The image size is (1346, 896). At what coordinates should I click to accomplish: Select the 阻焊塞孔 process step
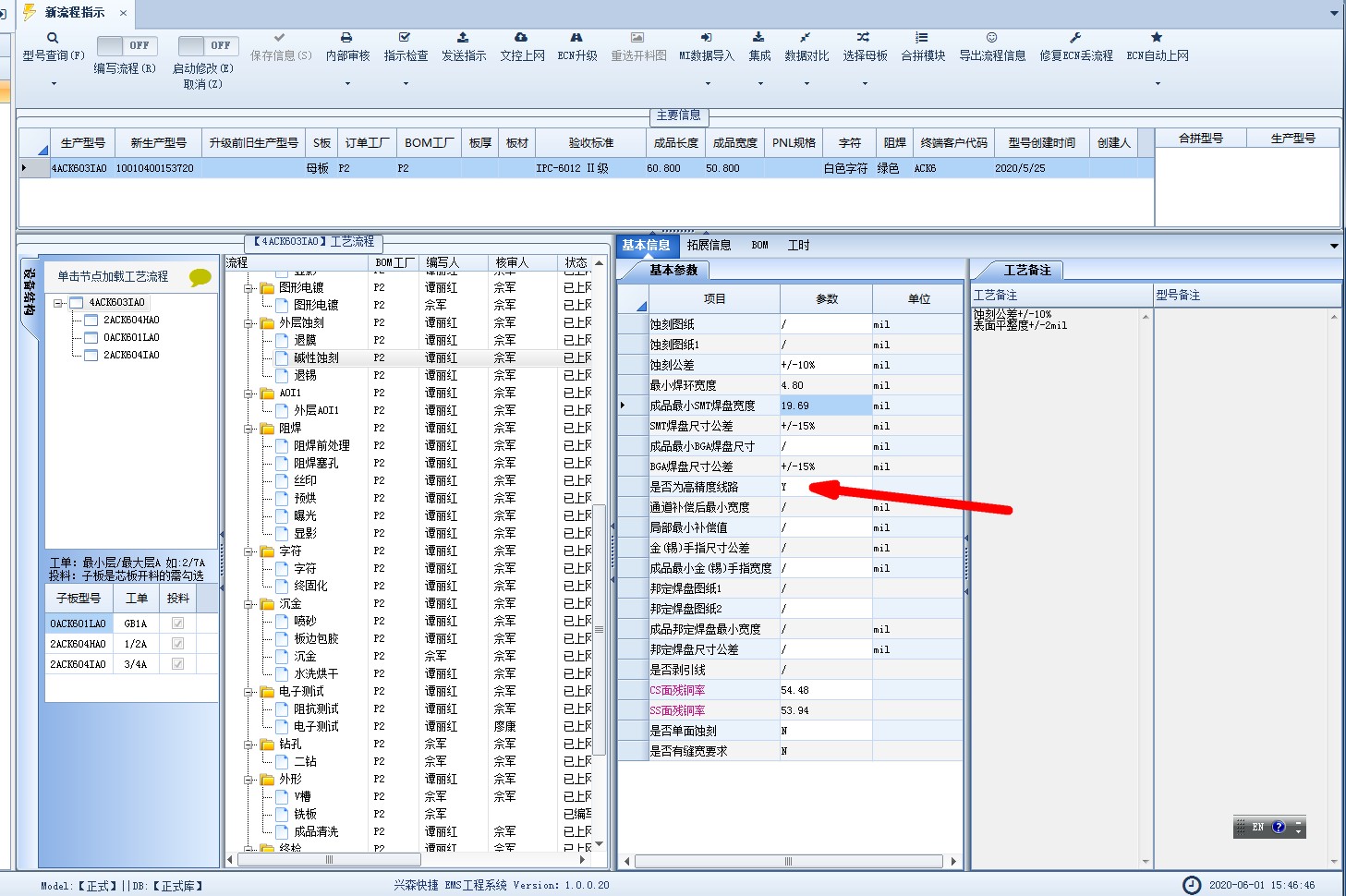click(321, 463)
